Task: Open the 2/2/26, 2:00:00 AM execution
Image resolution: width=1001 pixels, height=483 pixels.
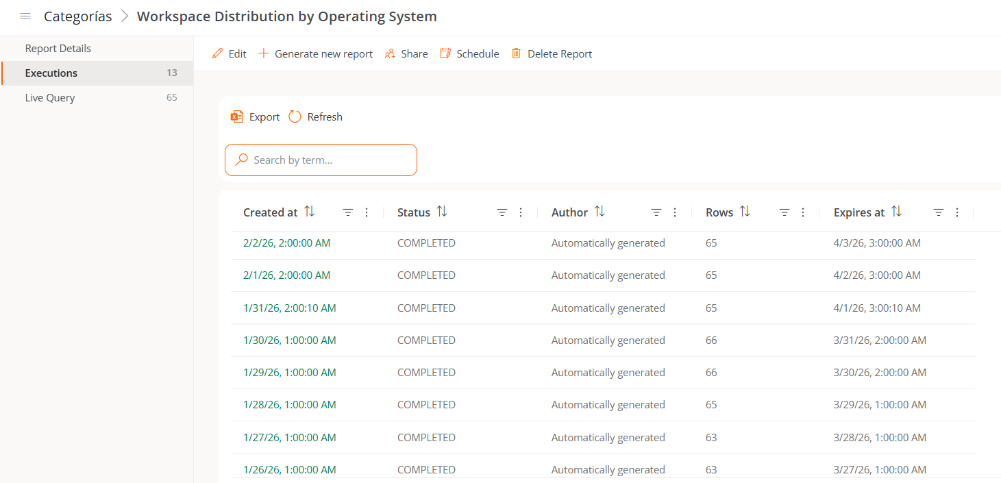Action: tap(286, 243)
